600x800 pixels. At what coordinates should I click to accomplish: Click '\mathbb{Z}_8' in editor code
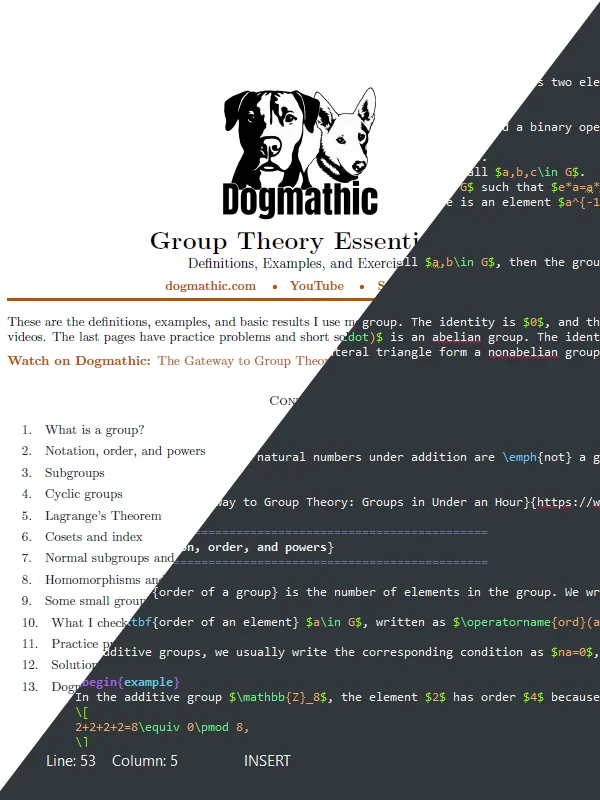(x=278, y=697)
